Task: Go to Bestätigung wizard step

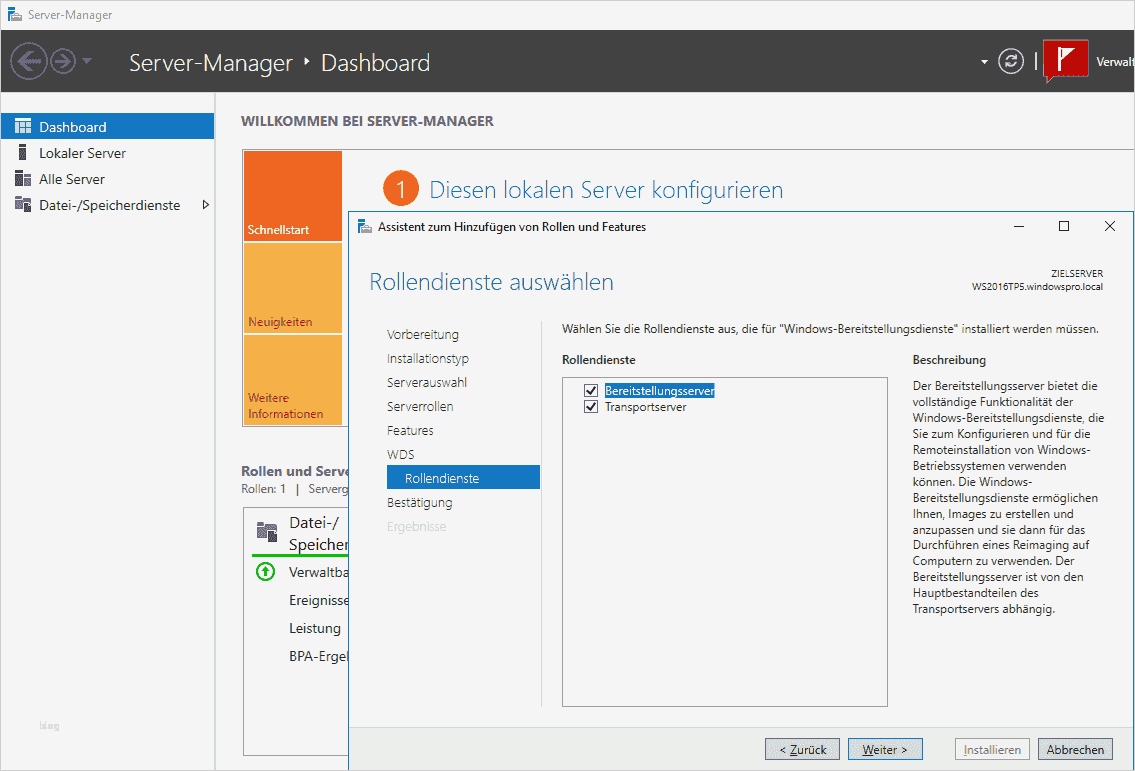Action: click(419, 502)
